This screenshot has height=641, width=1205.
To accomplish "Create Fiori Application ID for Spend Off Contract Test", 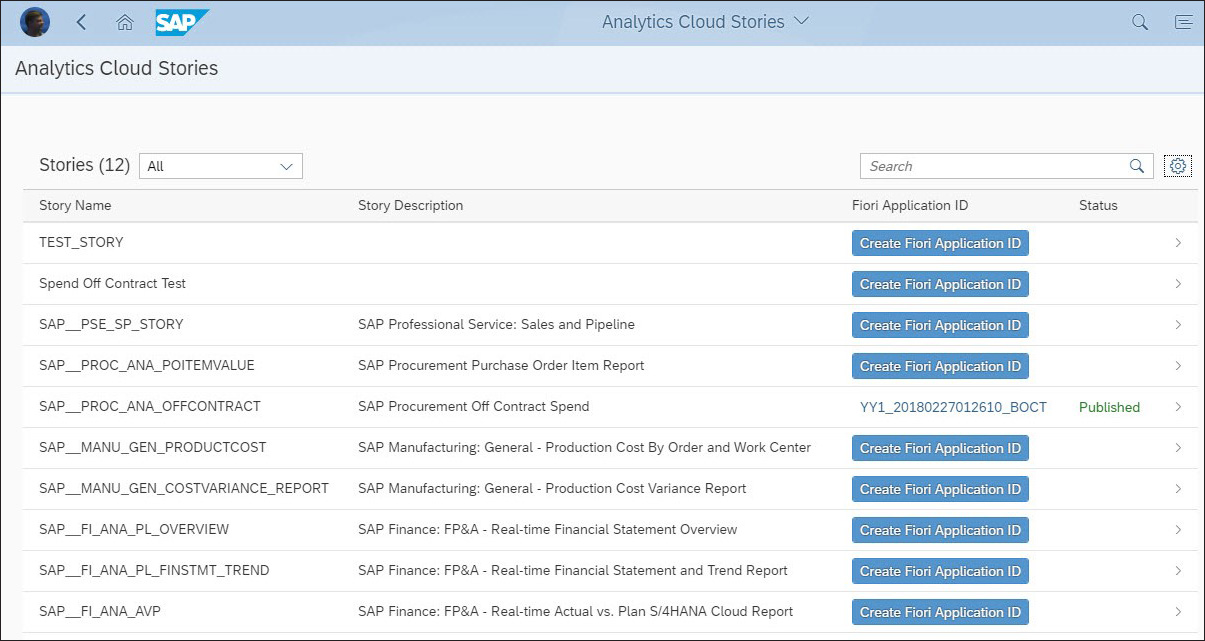I will (940, 284).
